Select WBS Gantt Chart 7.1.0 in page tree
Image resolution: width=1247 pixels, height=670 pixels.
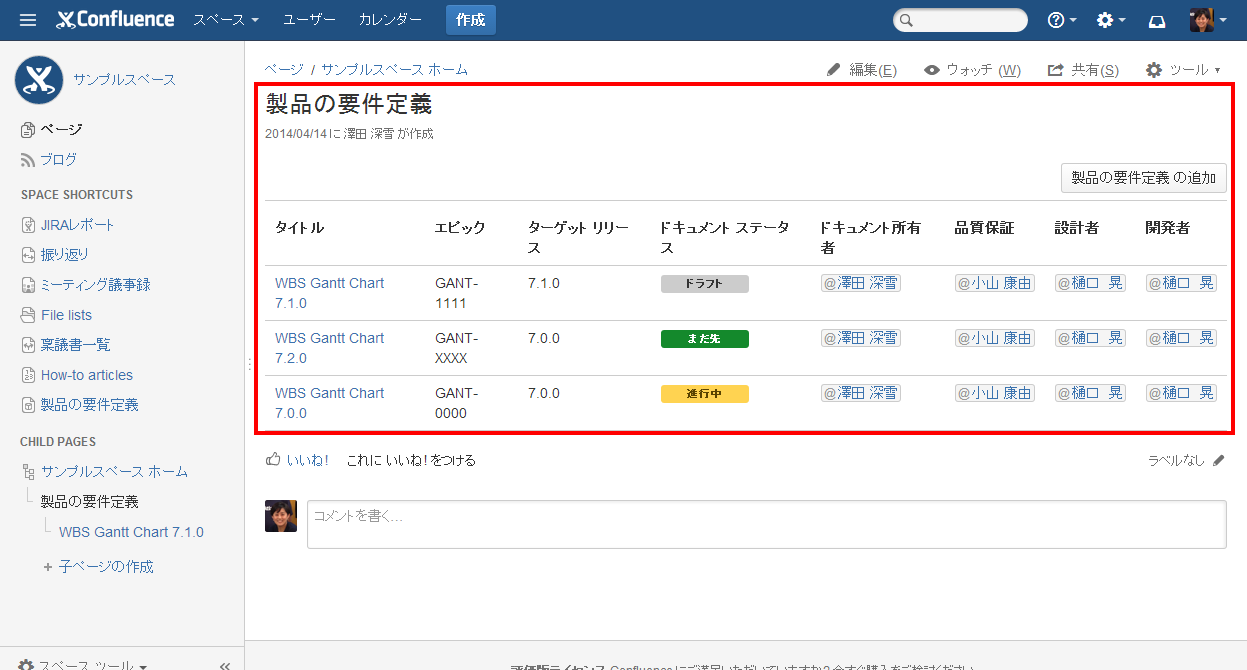[x=131, y=532]
